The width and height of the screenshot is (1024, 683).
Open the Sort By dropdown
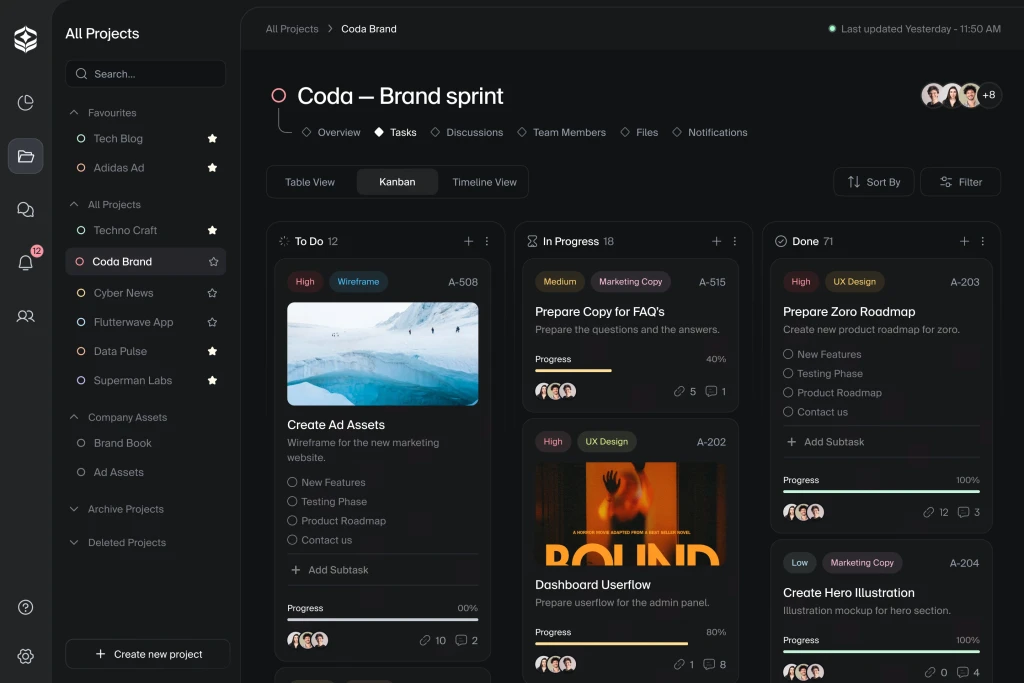click(x=873, y=182)
